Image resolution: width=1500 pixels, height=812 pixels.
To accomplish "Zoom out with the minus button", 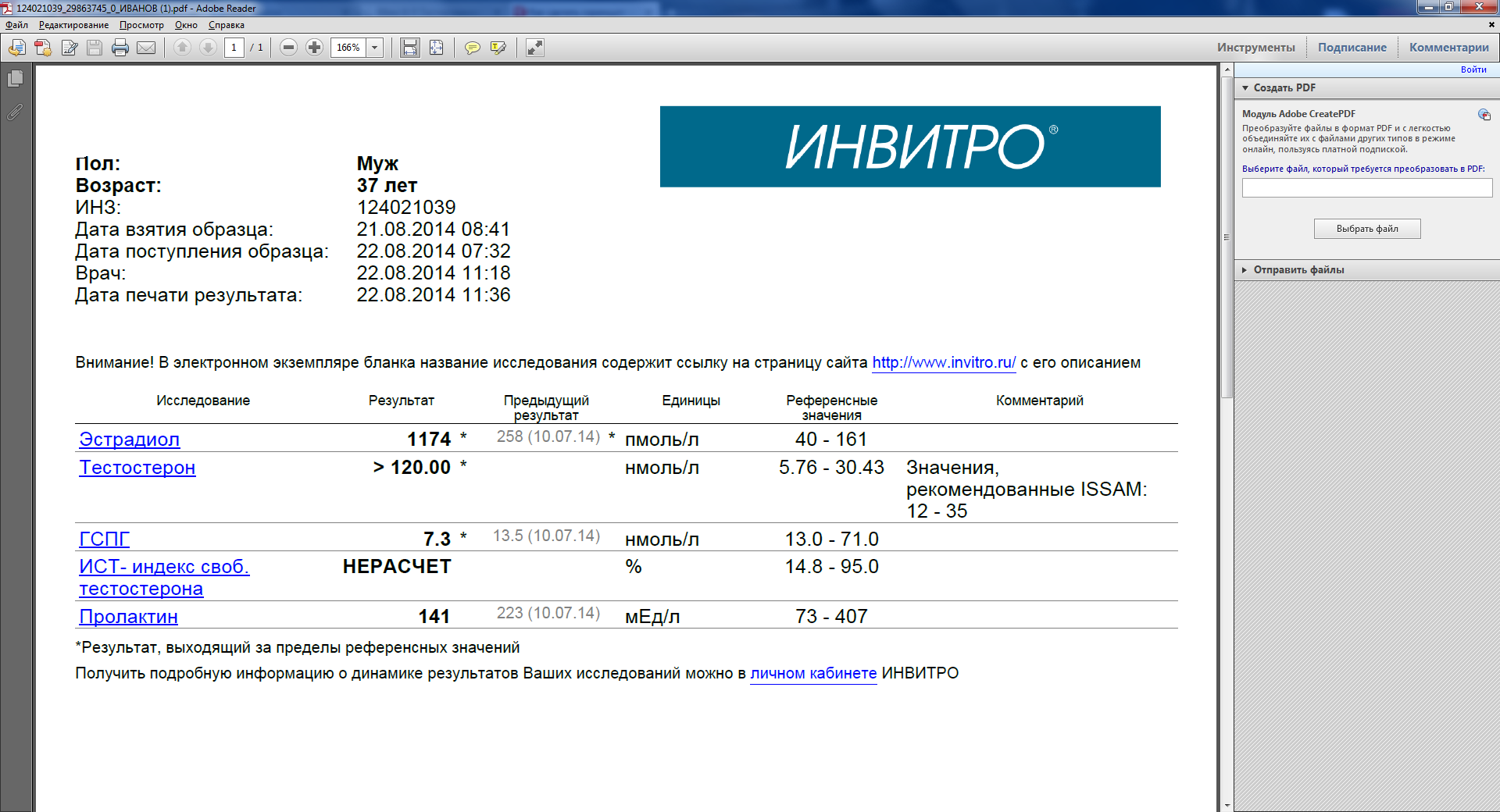I will point(288,48).
